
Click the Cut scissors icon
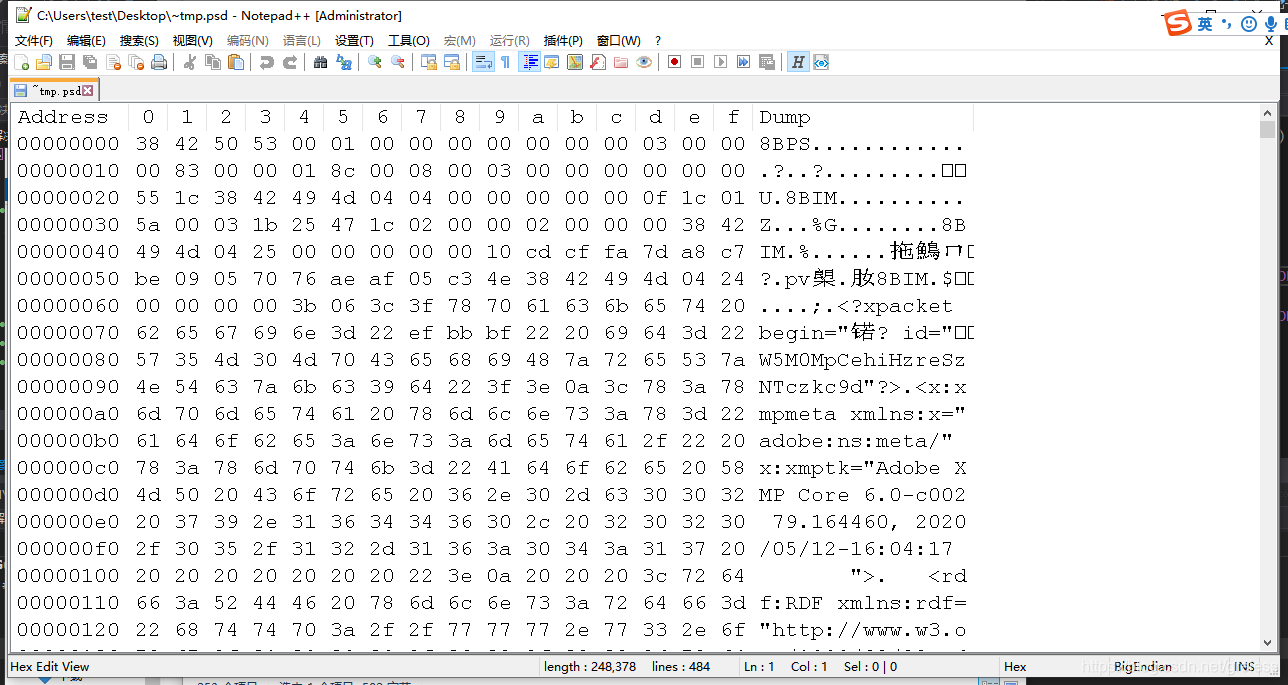[190, 62]
